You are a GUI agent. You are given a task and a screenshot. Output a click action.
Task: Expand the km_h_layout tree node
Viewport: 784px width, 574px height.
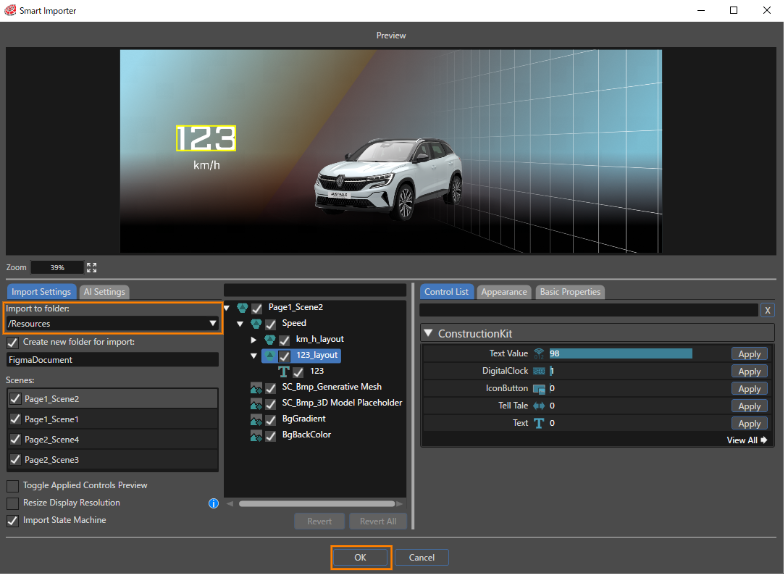pos(254,340)
